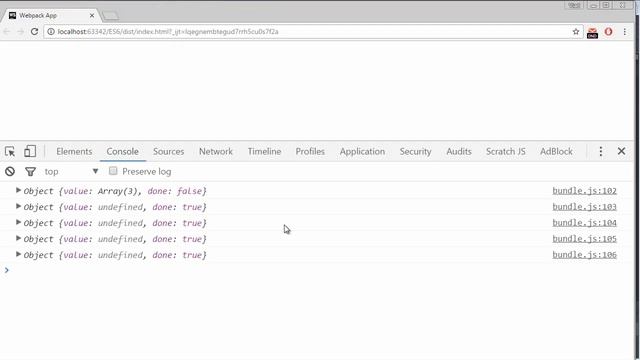
Task: Open the Audits tab
Action: coord(459,151)
